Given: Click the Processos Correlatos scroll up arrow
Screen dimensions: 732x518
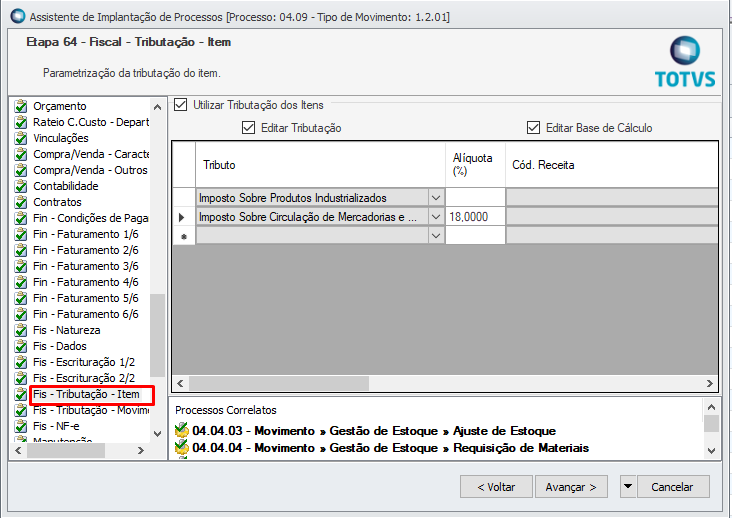Looking at the screenshot, I should click(x=711, y=407).
